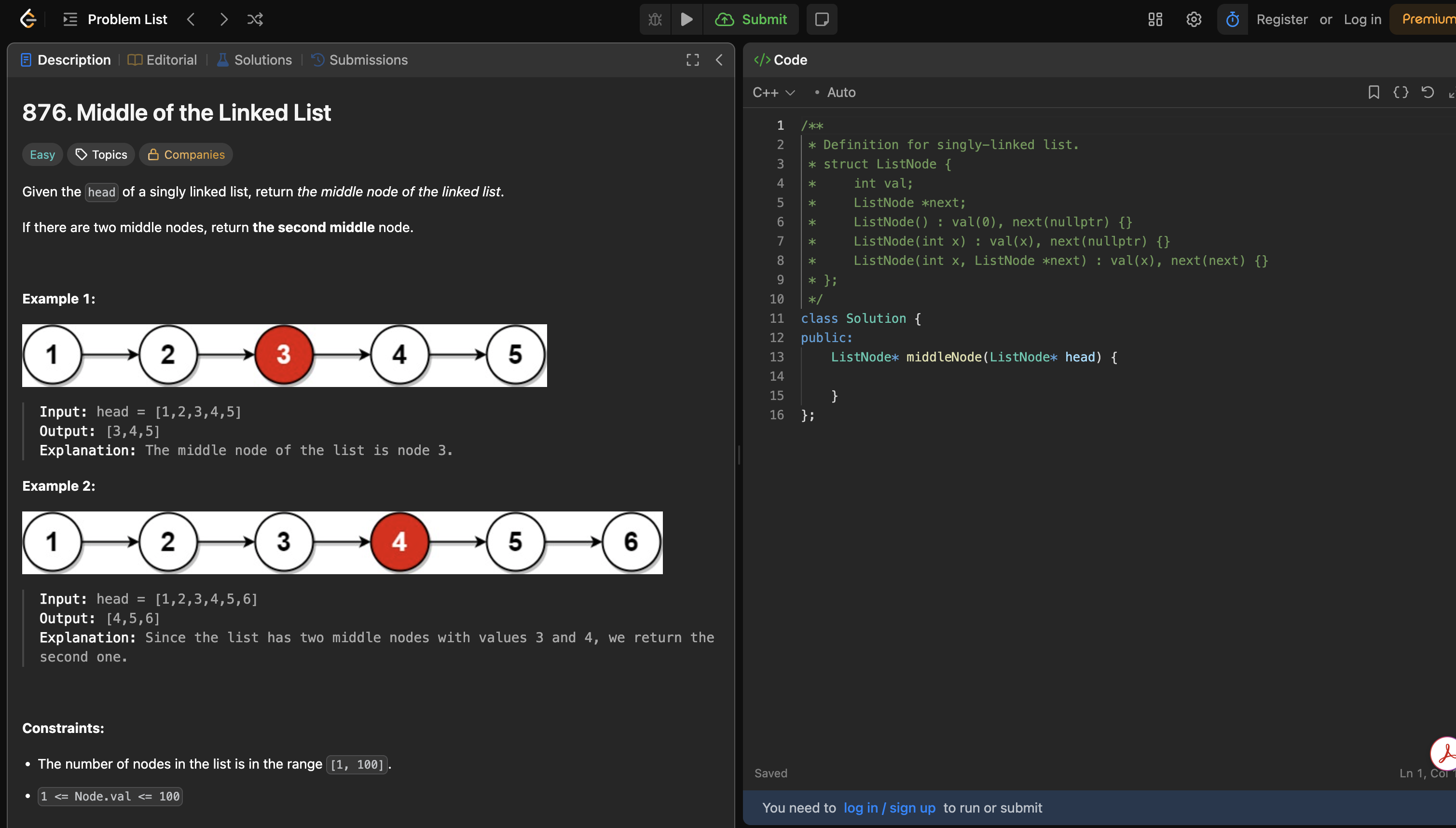Collapse the description panel chevron
Image resolution: width=1456 pixels, height=828 pixels.
click(x=719, y=60)
